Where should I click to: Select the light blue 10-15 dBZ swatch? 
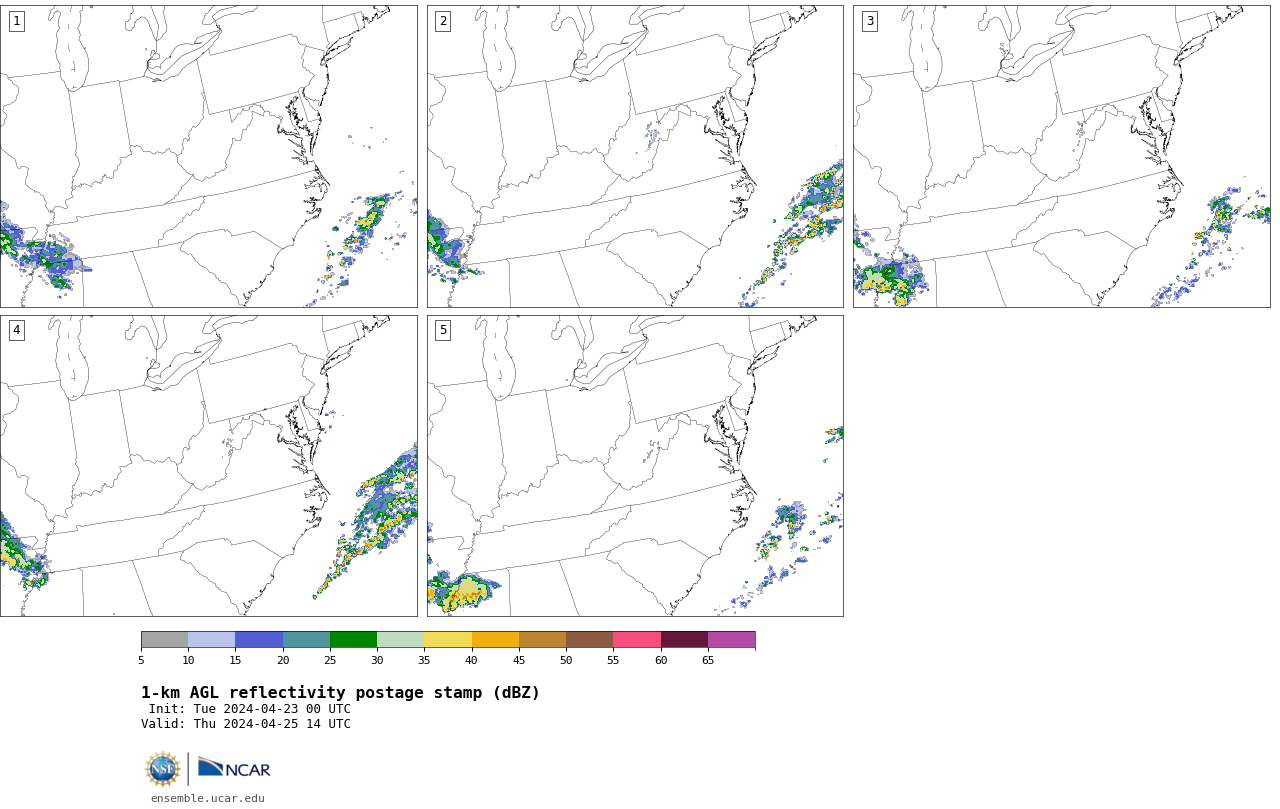pos(212,640)
